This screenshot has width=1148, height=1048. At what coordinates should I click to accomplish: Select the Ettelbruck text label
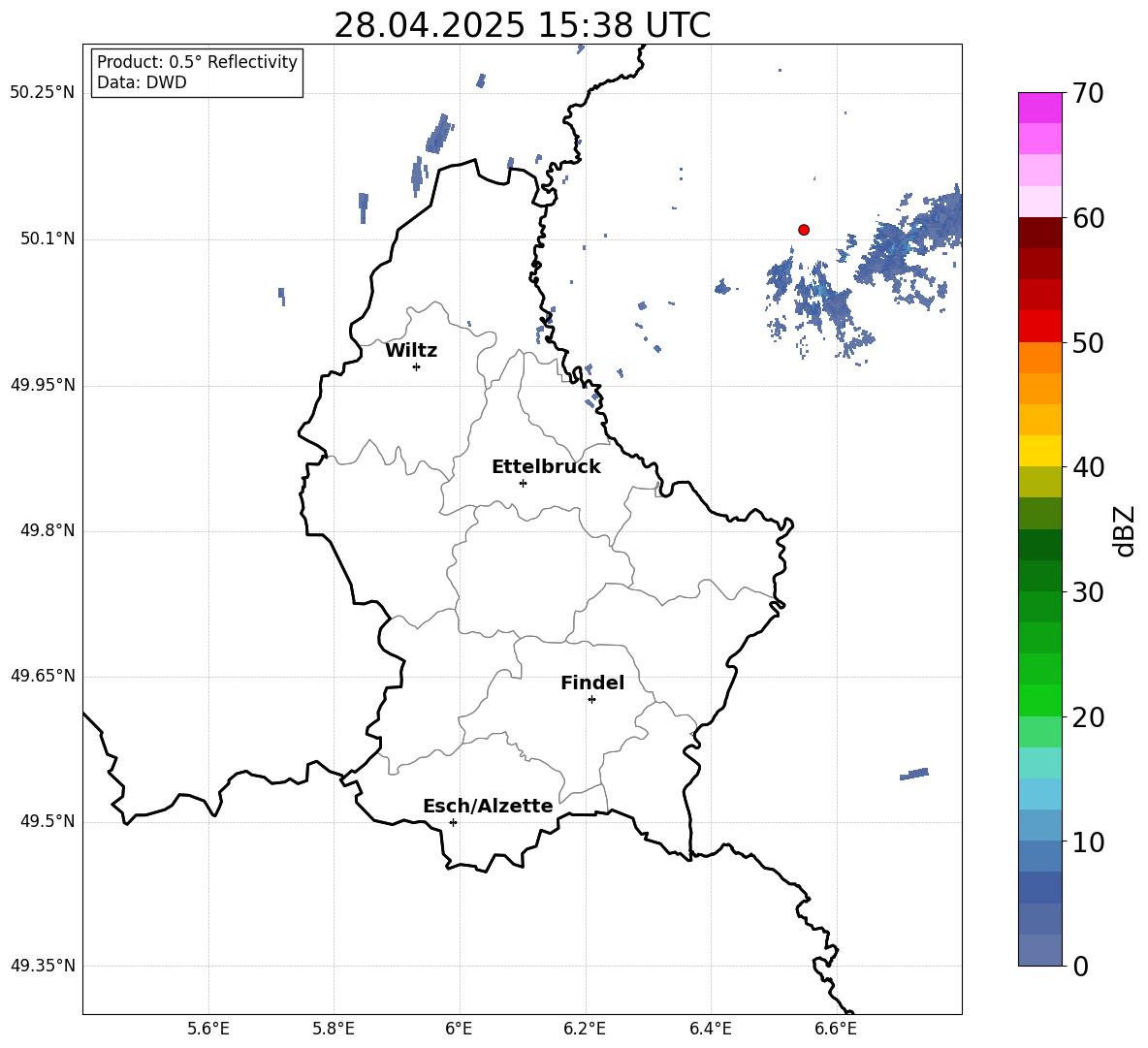(x=546, y=467)
